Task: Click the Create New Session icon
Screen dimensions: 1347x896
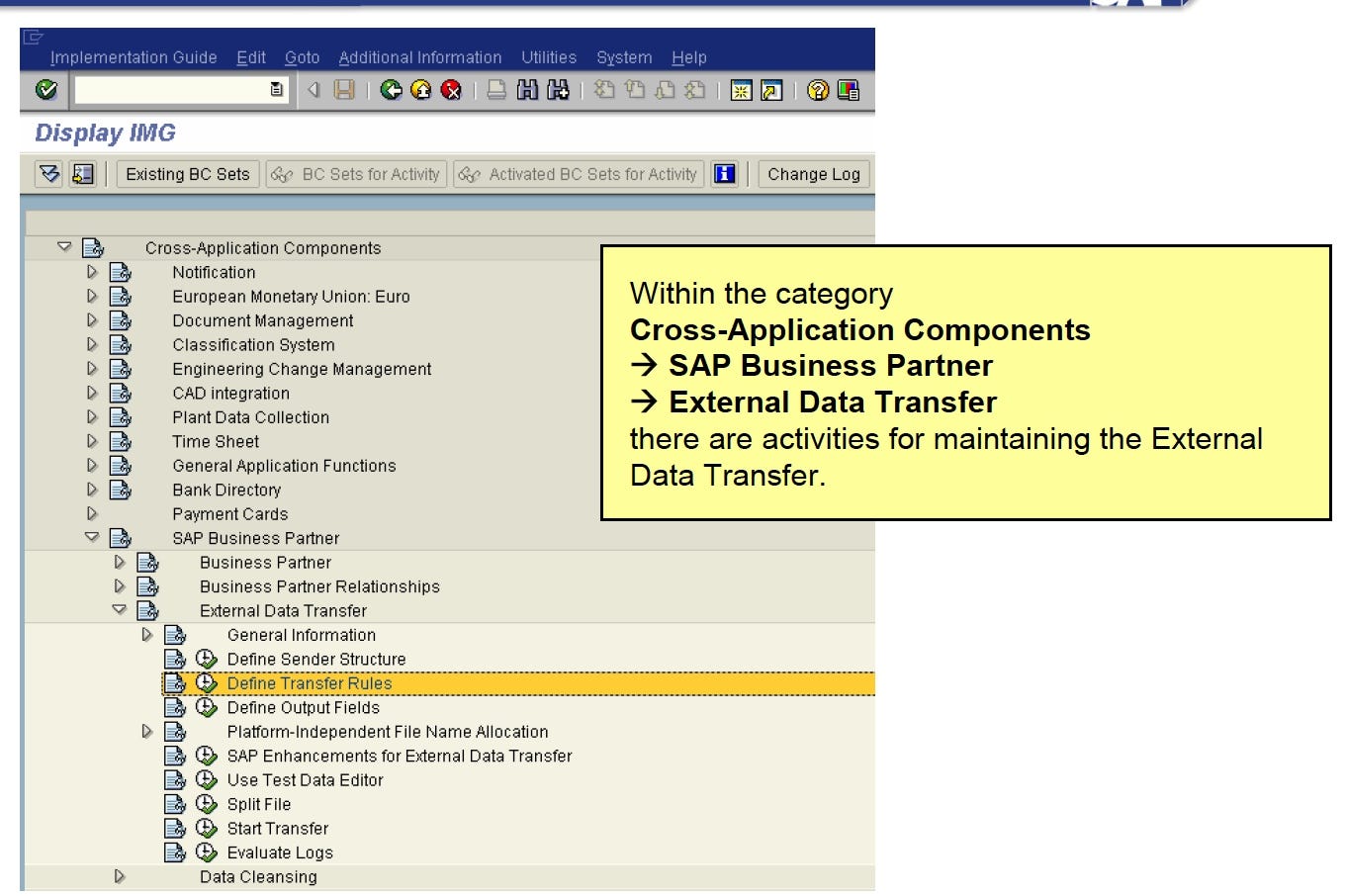Action: point(741,90)
